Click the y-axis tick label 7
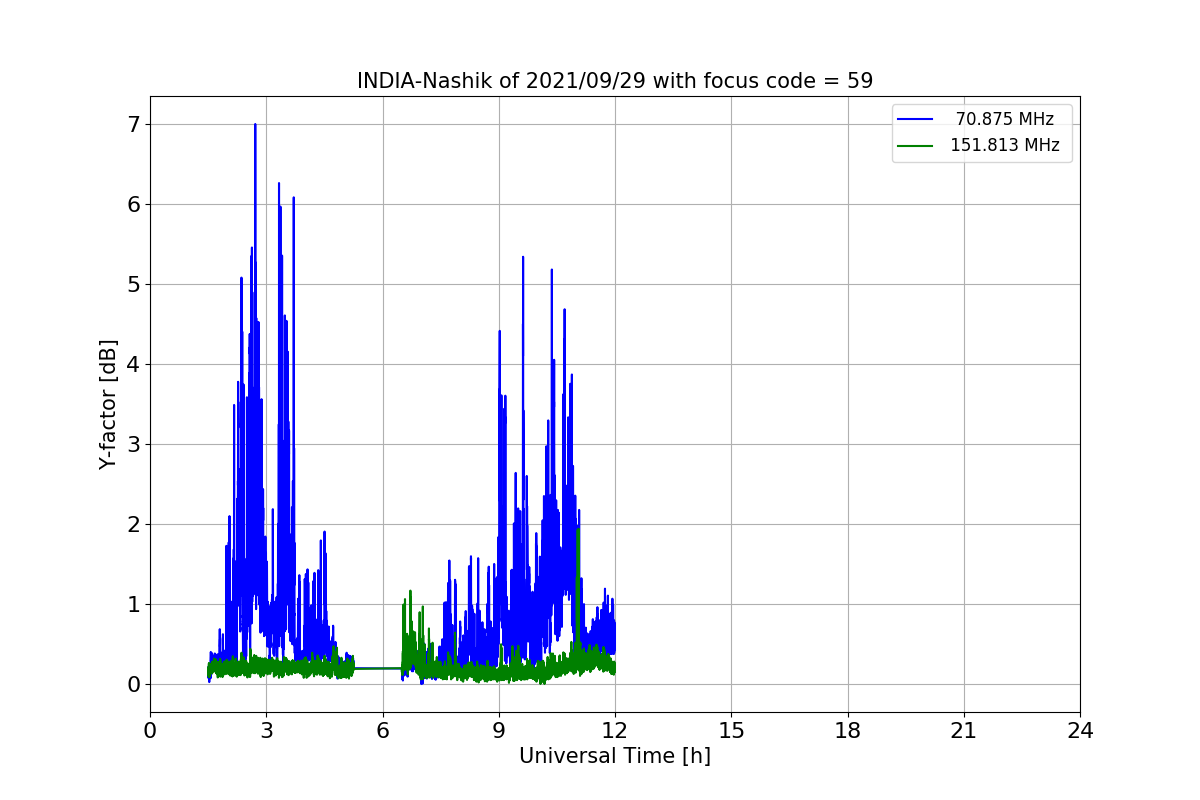Screen dimensions: 1200x800 point(133,125)
